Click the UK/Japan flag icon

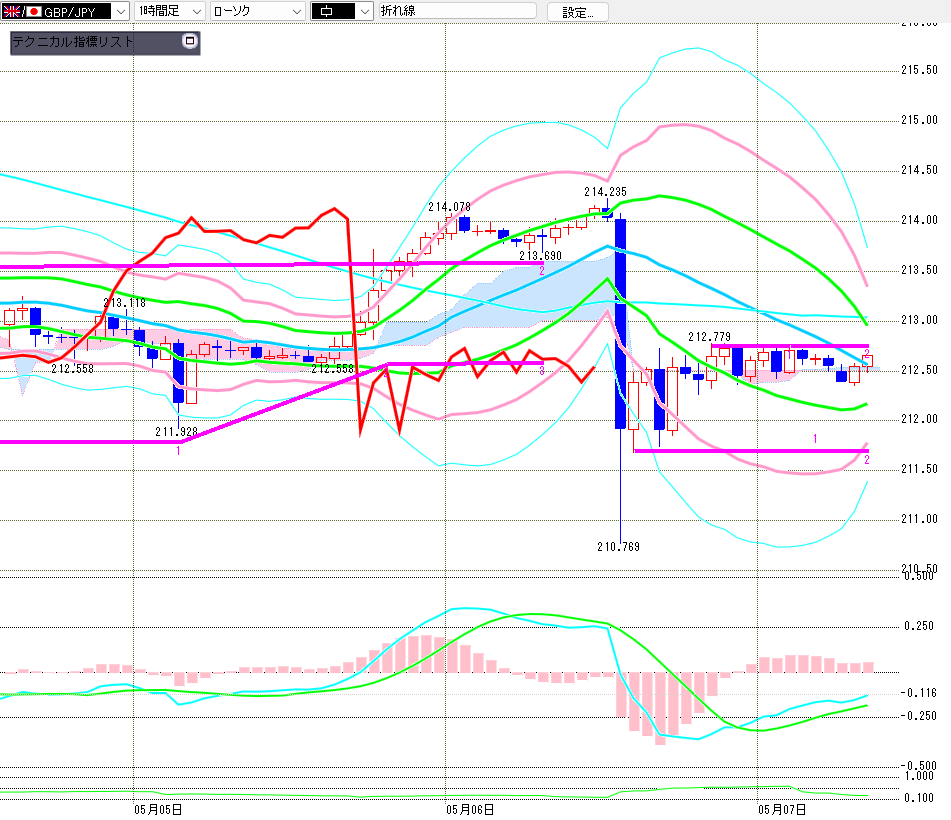(x=21, y=12)
